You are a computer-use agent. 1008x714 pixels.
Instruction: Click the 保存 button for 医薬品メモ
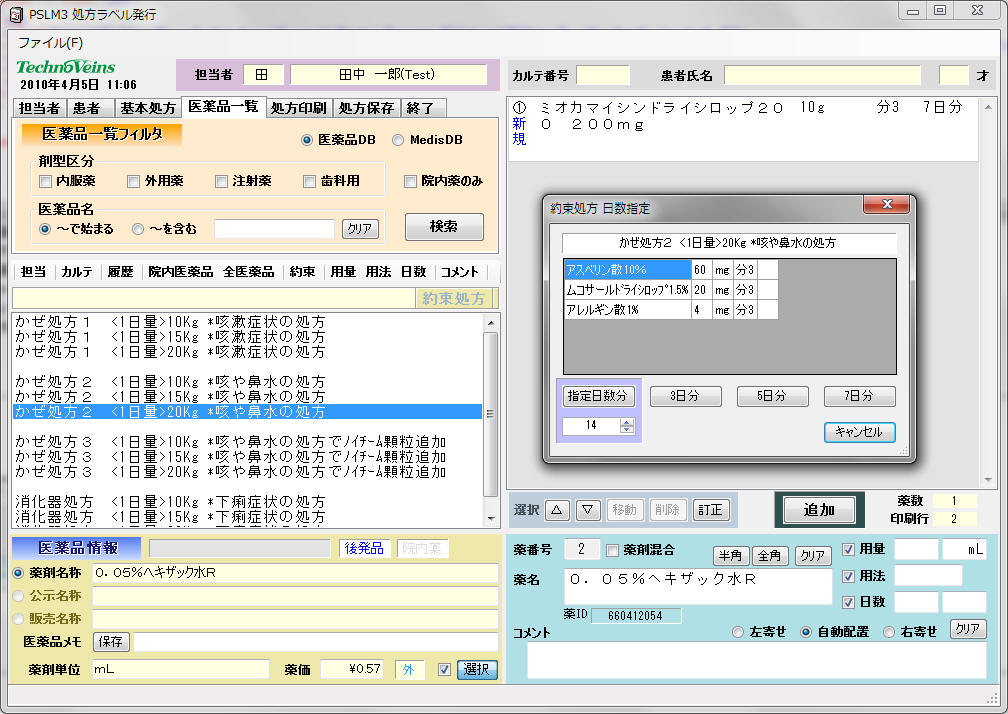point(111,641)
